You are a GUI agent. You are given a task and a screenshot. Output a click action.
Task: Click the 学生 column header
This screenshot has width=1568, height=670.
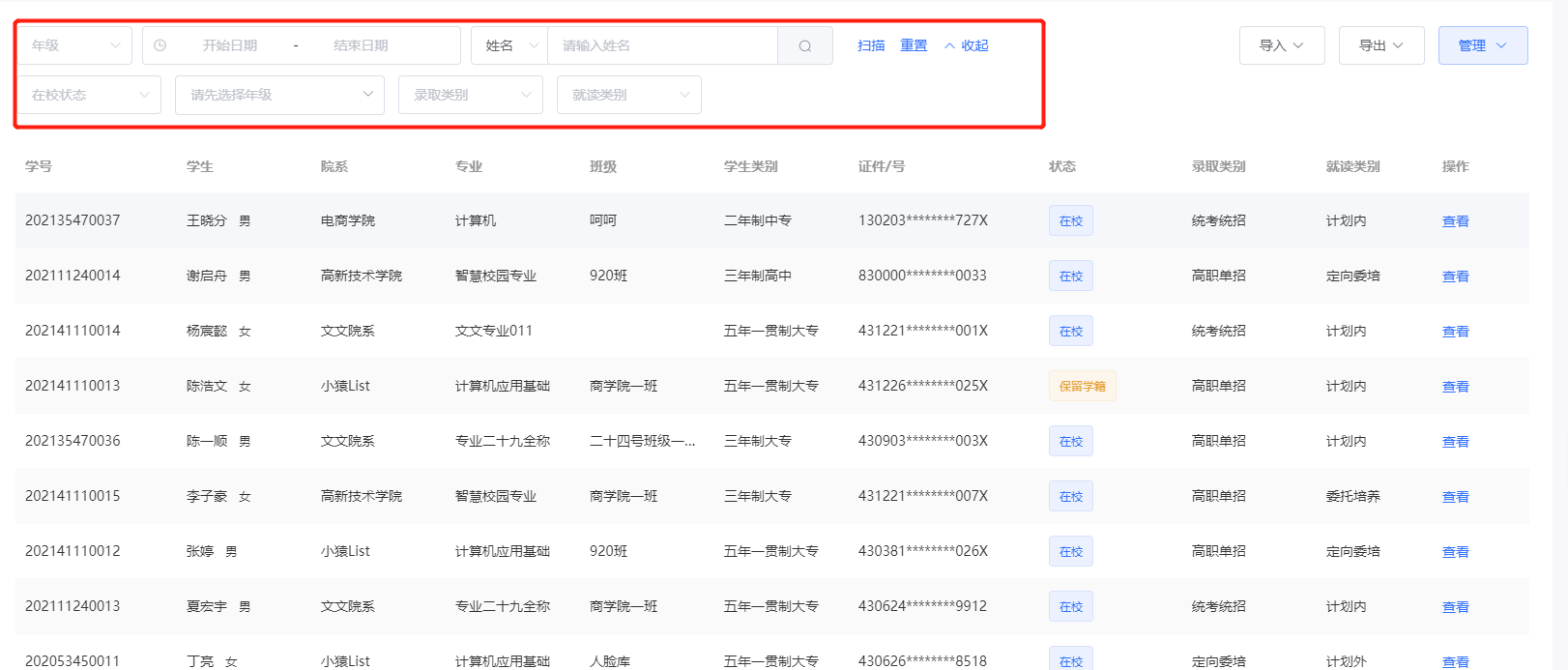coord(200,166)
